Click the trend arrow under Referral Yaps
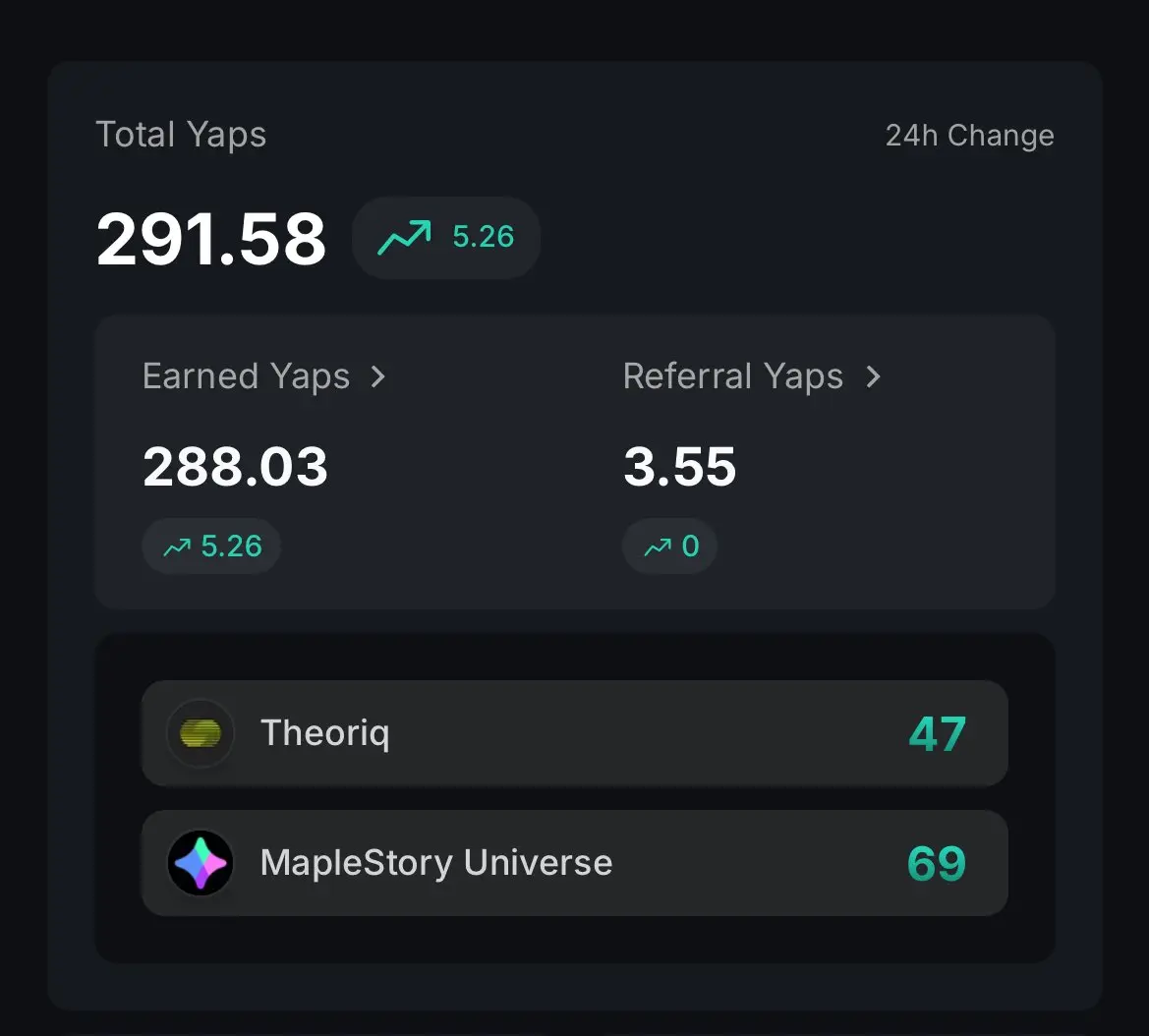Image resolution: width=1149 pixels, height=1036 pixels. [x=658, y=547]
